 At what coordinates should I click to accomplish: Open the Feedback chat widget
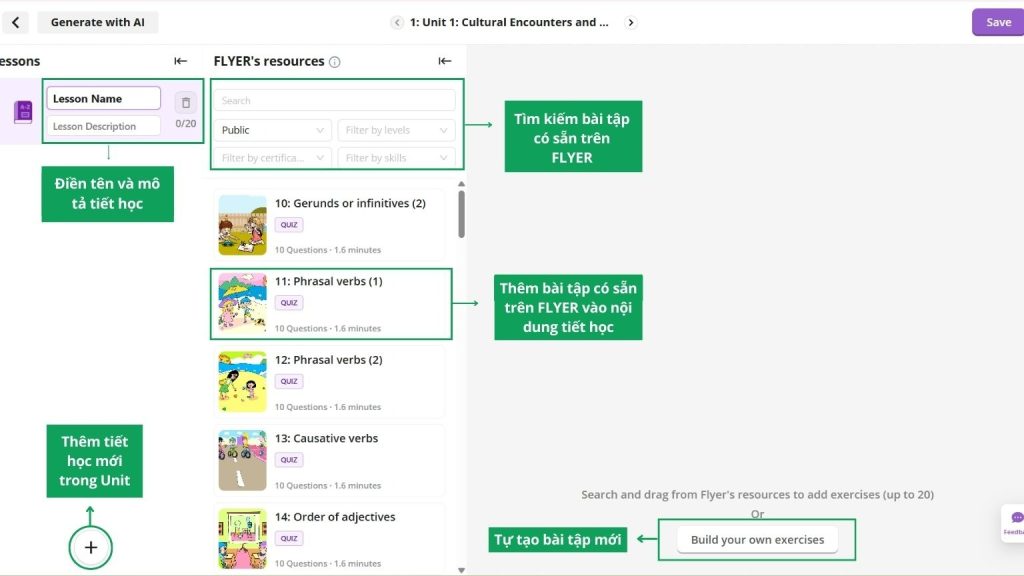pos(1015,523)
